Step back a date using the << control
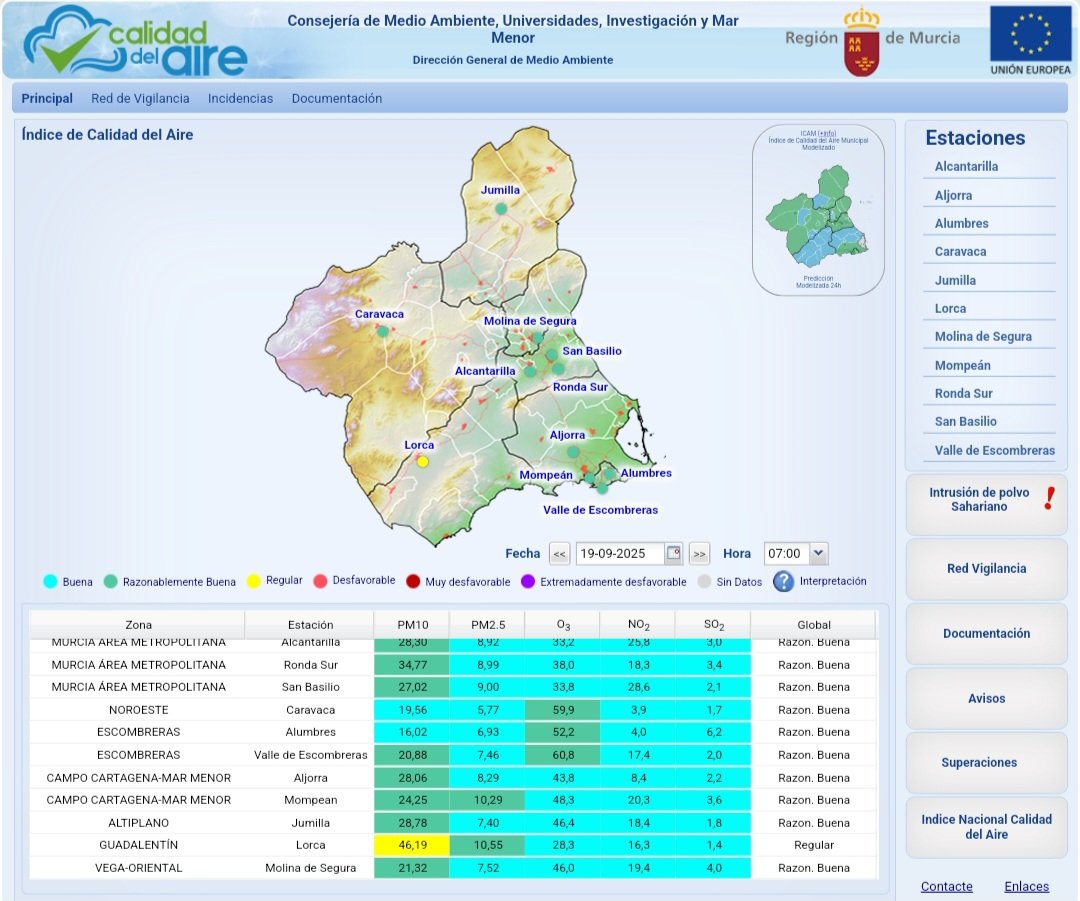 [559, 553]
